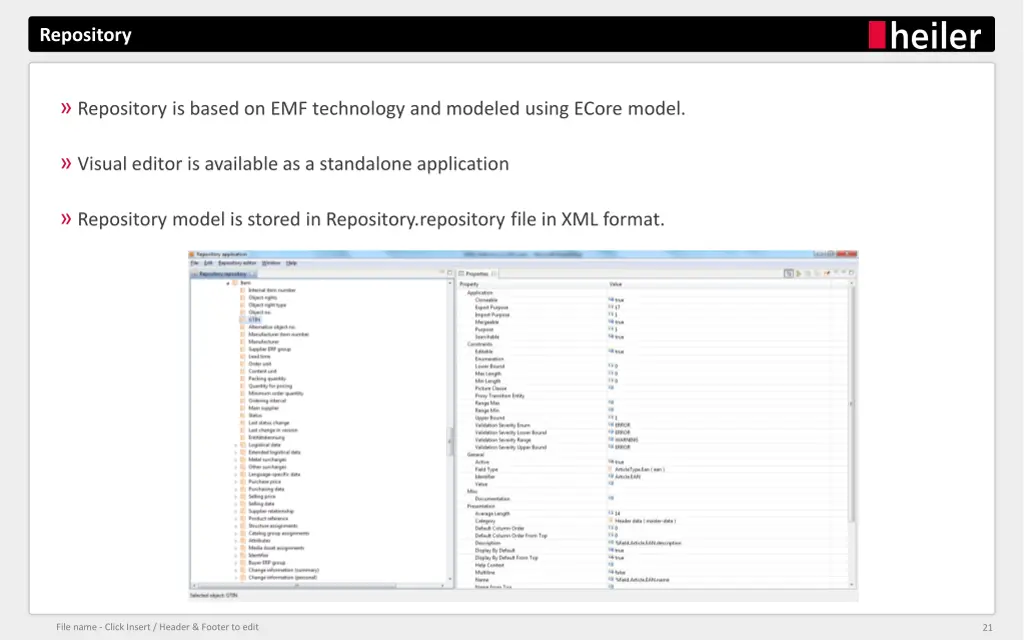Viewport: 1024px width, 640px height.
Task: Select the Cloneable property row
Action: 653,300
